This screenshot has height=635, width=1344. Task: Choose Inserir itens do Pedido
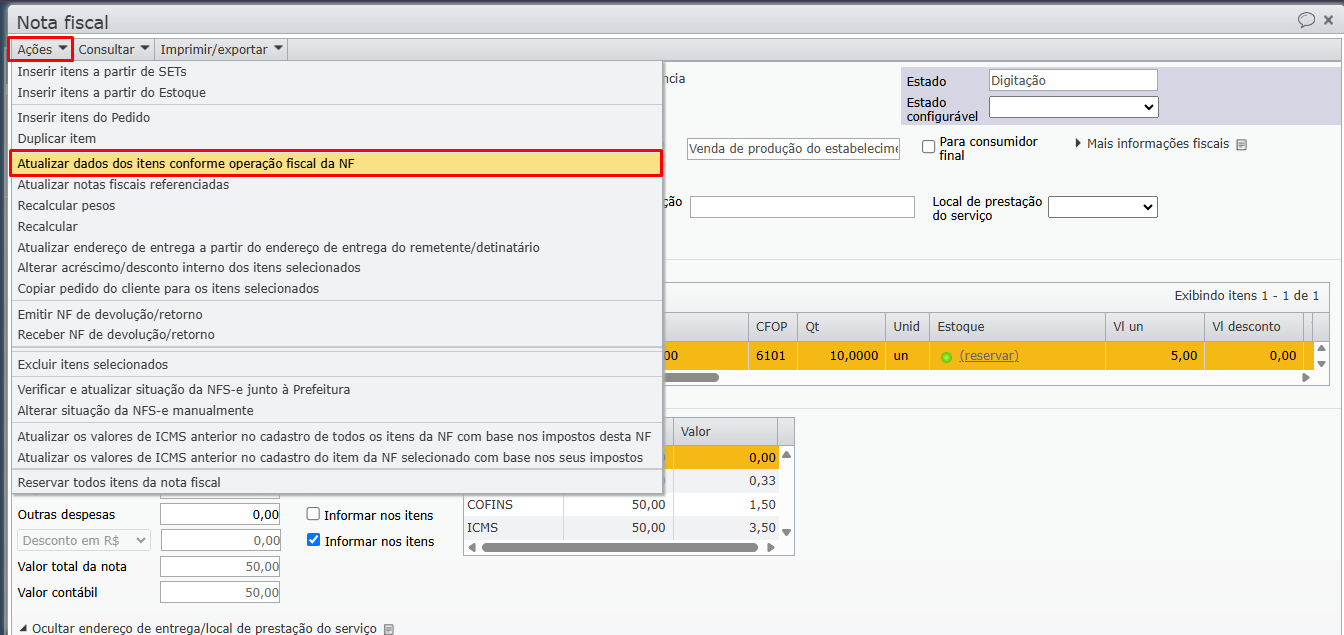point(337,118)
